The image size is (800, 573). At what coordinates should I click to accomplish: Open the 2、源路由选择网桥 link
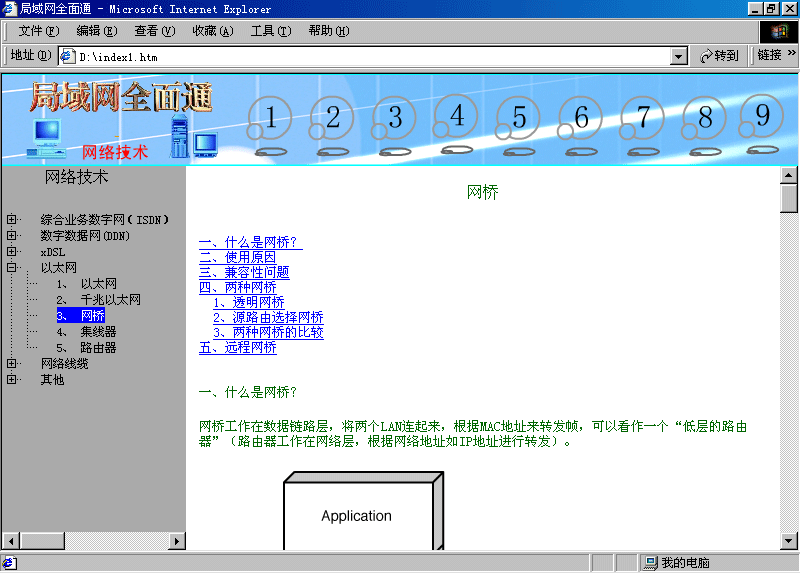click(x=268, y=318)
